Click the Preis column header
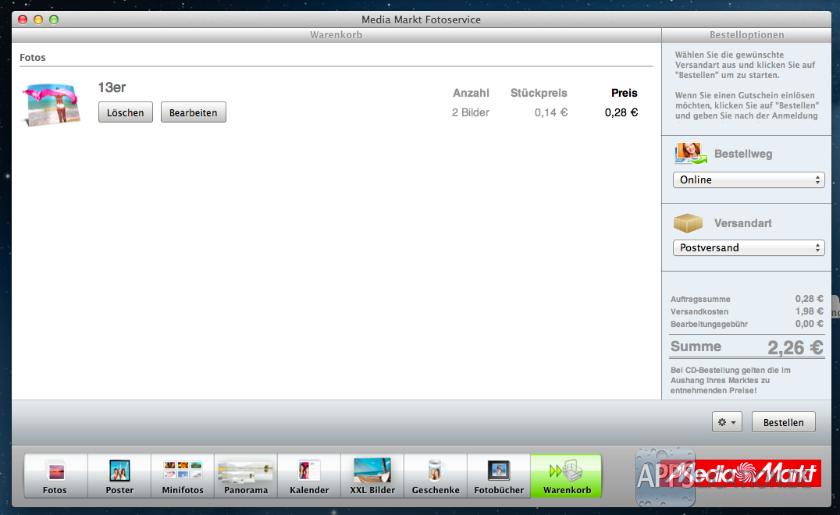840x515 pixels. tap(624, 93)
